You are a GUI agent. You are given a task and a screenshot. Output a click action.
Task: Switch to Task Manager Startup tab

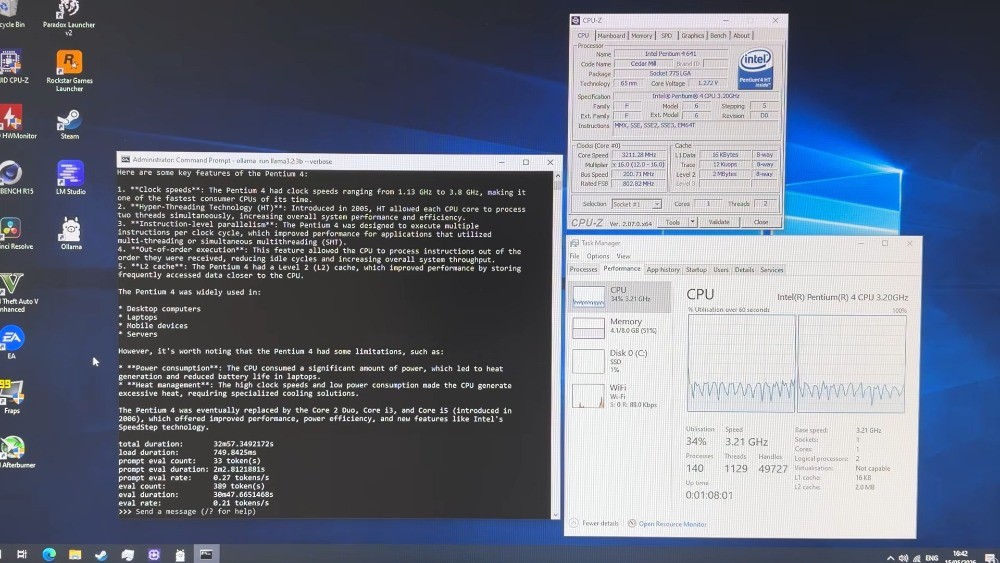pyautogui.click(x=696, y=270)
